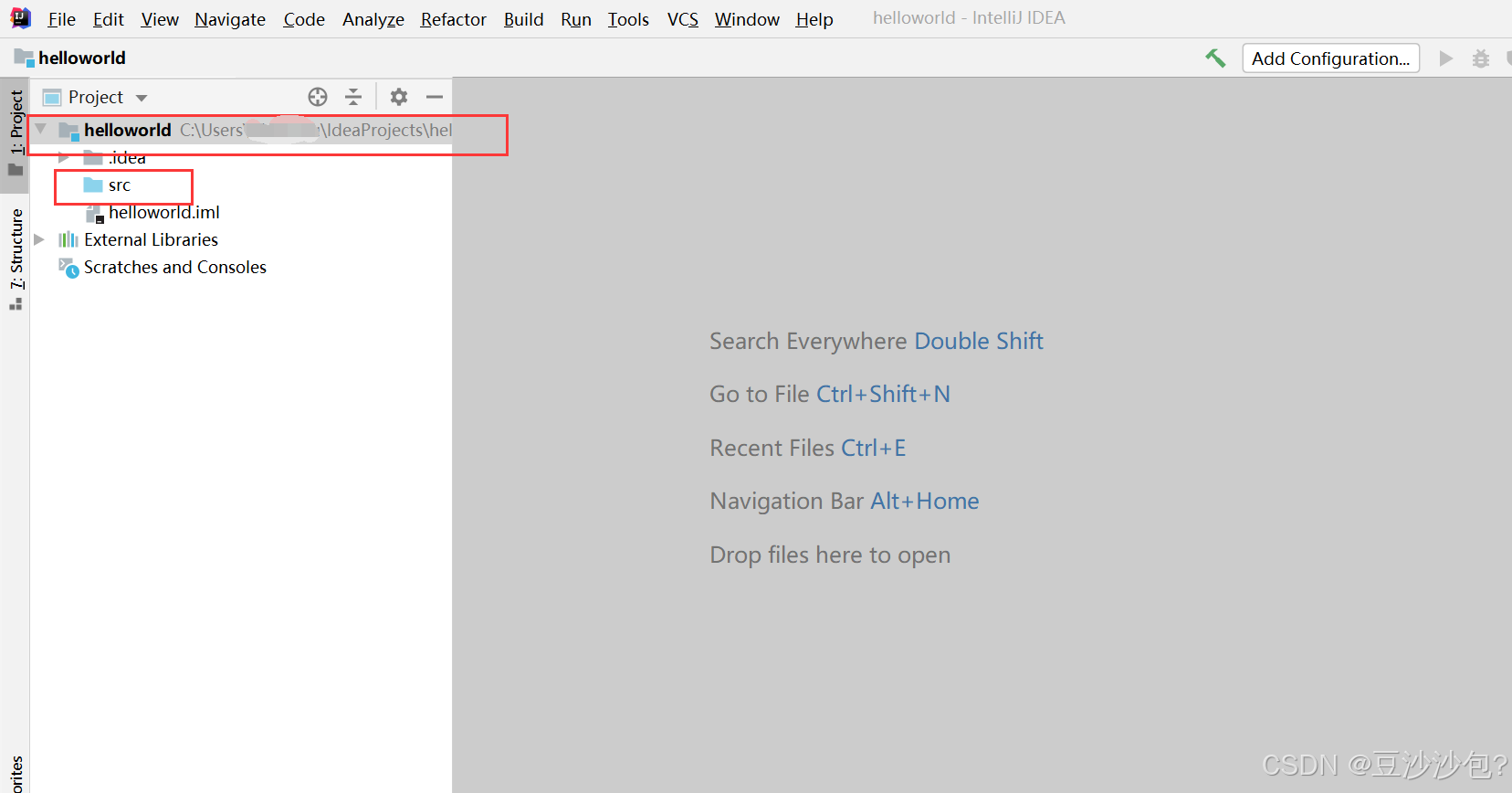This screenshot has height=793, width=1512.
Task: Click 'Search Everywhere Double Shift' hint text
Action: 877,341
